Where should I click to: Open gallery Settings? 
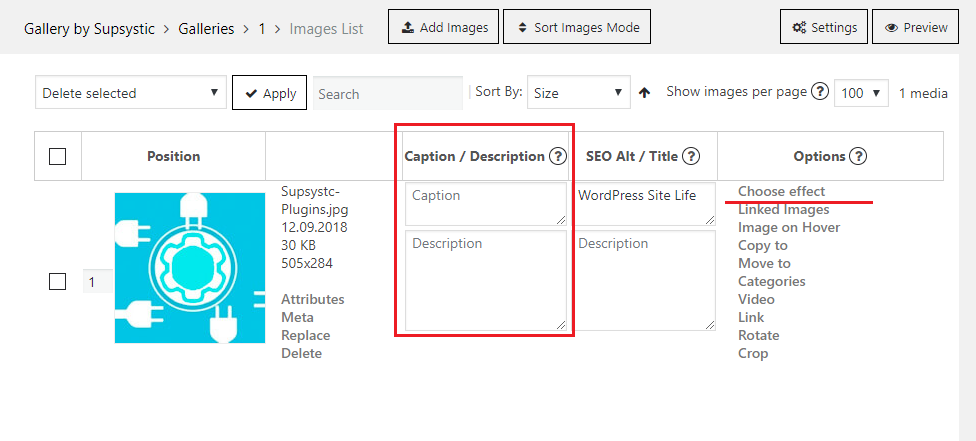click(x=824, y=27)
